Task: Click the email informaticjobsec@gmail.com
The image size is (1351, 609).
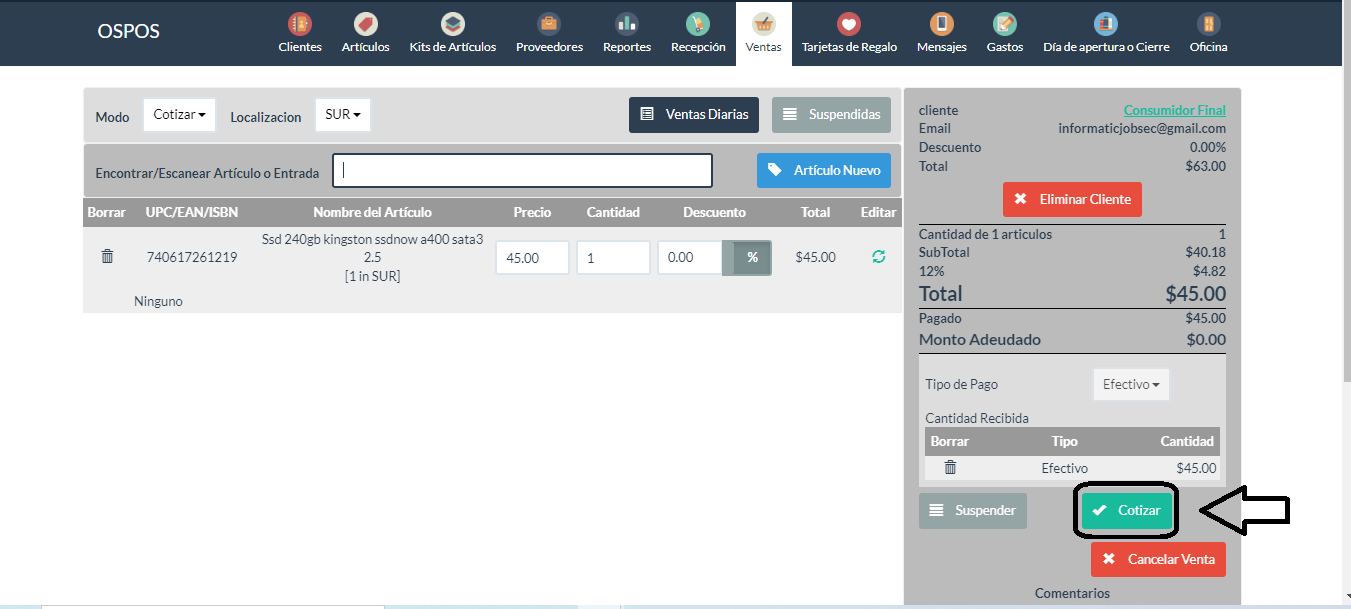Action: pos(1142,128)
